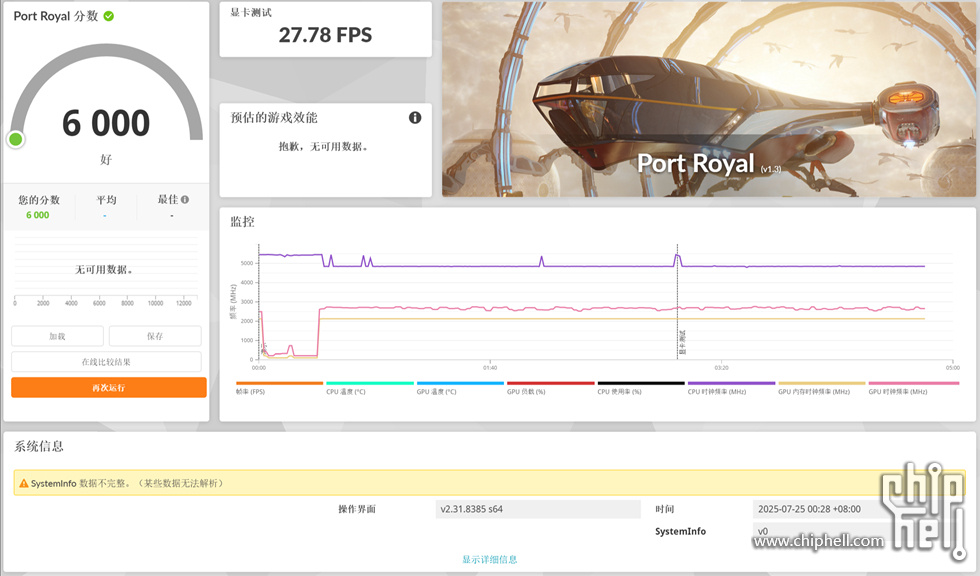
Task: Click the time field 2025-07-25 00:28 +08:00
Action: pos(819,509)
